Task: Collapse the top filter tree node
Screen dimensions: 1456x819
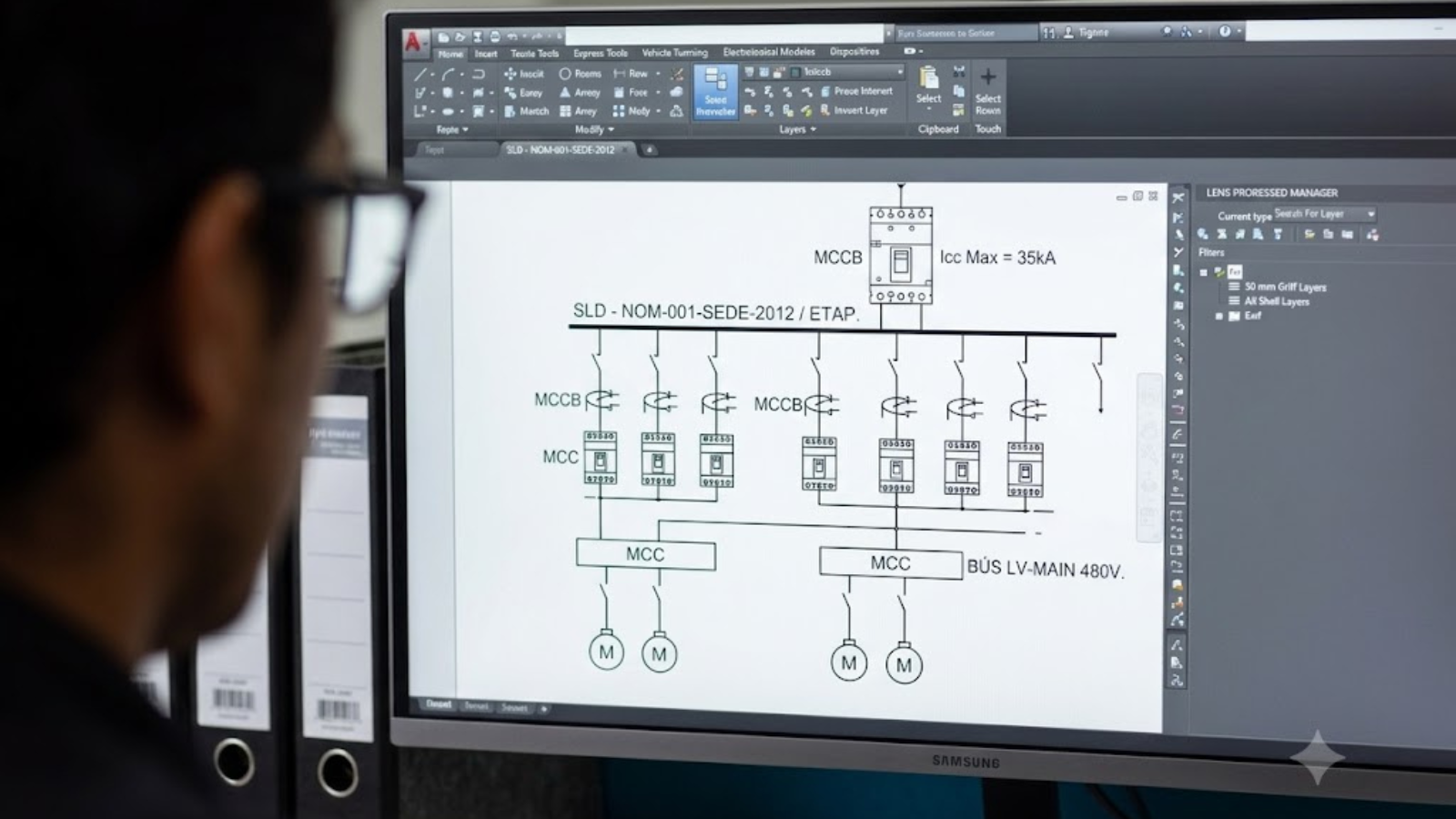Action: click(1203, 272)
